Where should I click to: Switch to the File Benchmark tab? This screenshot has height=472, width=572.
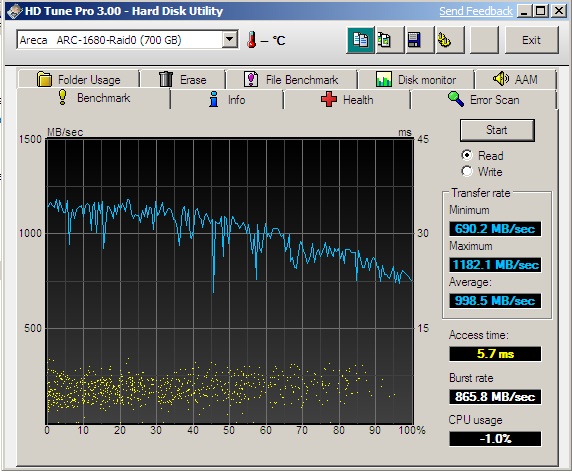click(x=291, y=79)
